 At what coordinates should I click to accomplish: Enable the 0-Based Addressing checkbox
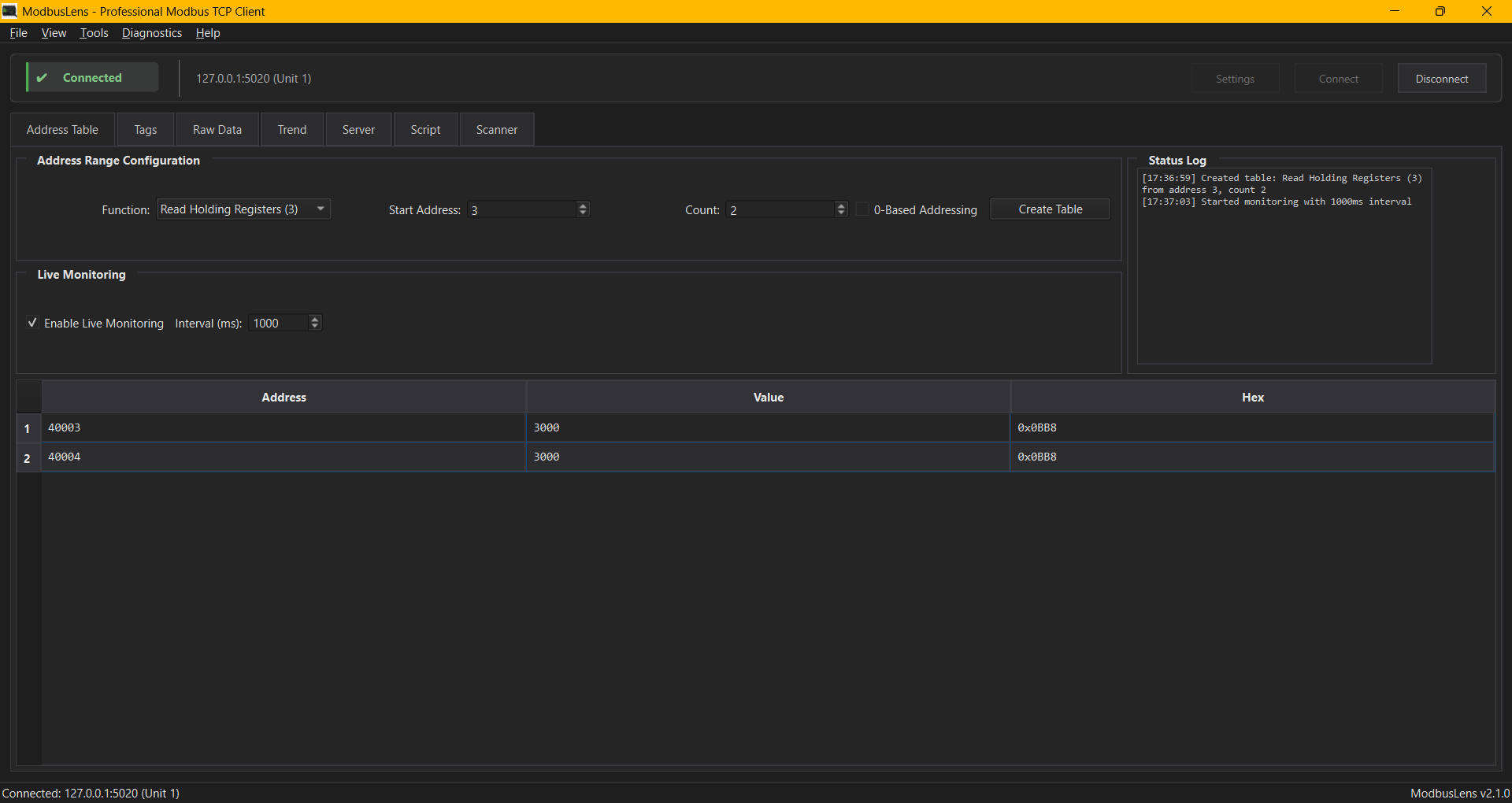pos(862,209)
